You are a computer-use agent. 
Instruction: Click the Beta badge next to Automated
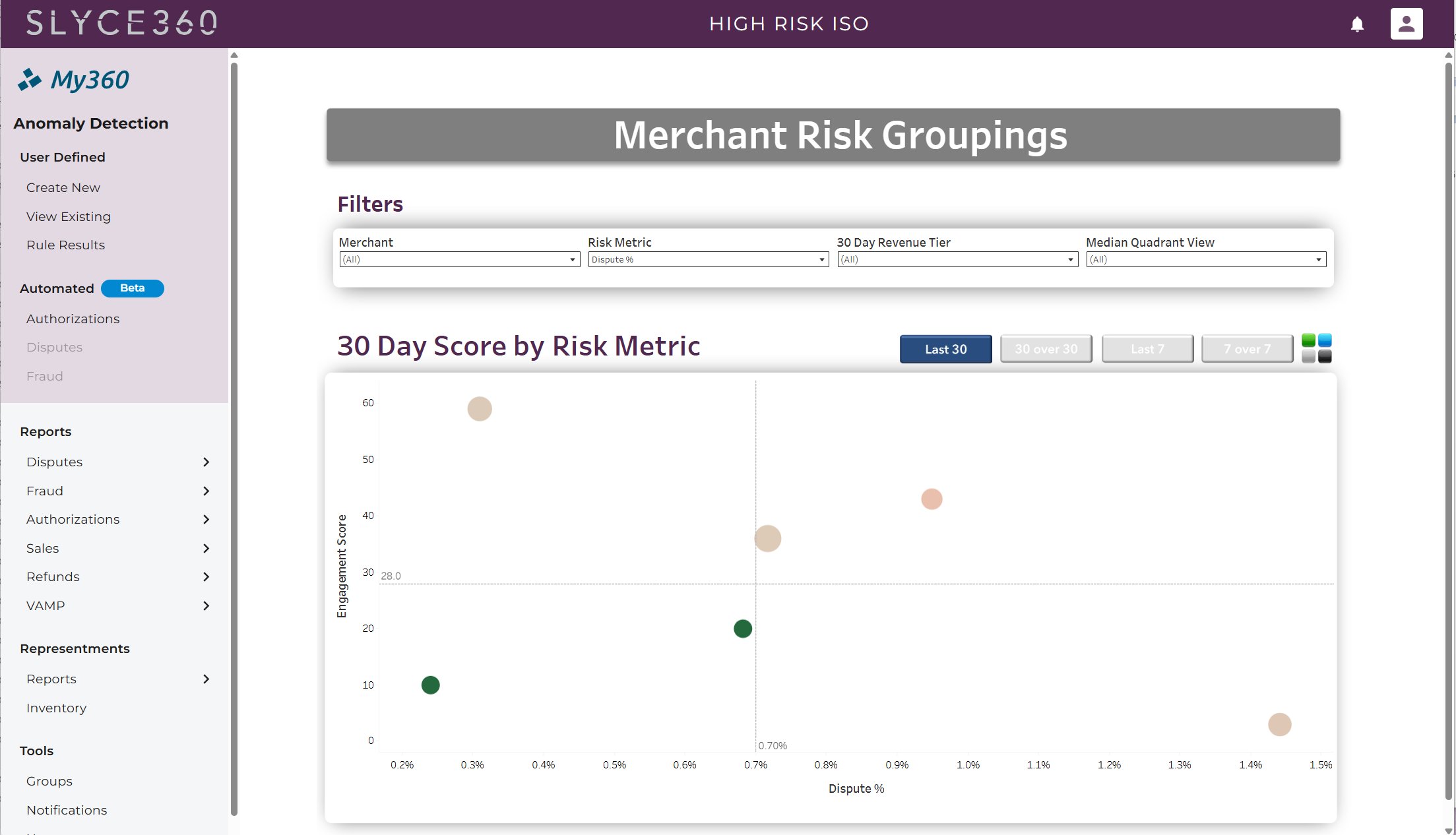coord(133,288)
